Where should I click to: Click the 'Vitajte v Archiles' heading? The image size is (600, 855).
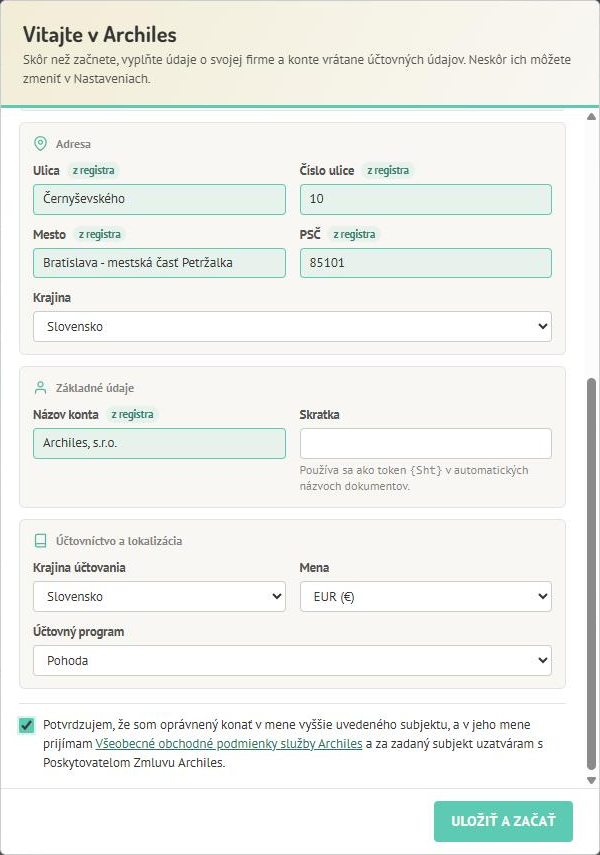pyautogui.click(x=100, y=35)
